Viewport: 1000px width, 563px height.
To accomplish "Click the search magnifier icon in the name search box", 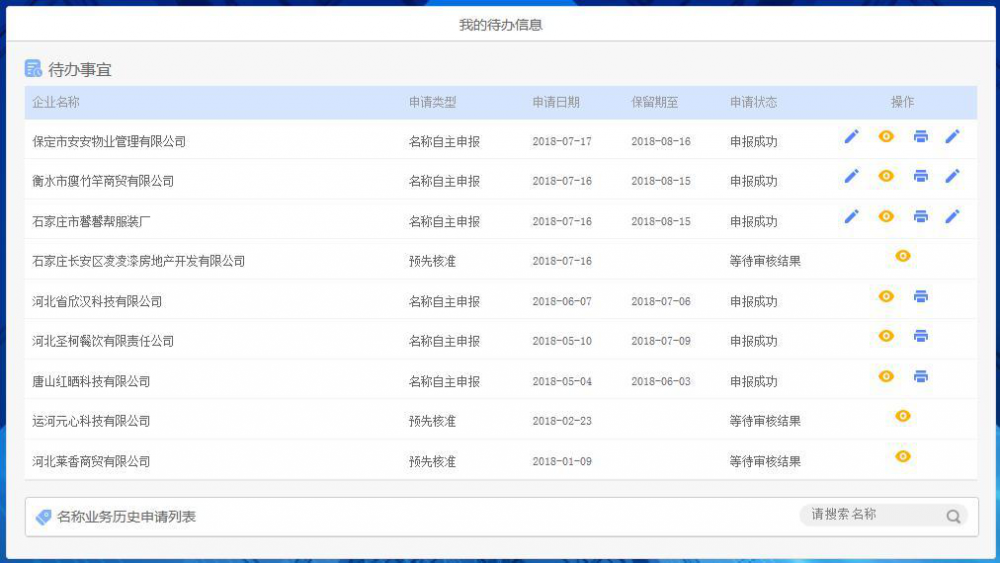I will (x=953, y=516).
